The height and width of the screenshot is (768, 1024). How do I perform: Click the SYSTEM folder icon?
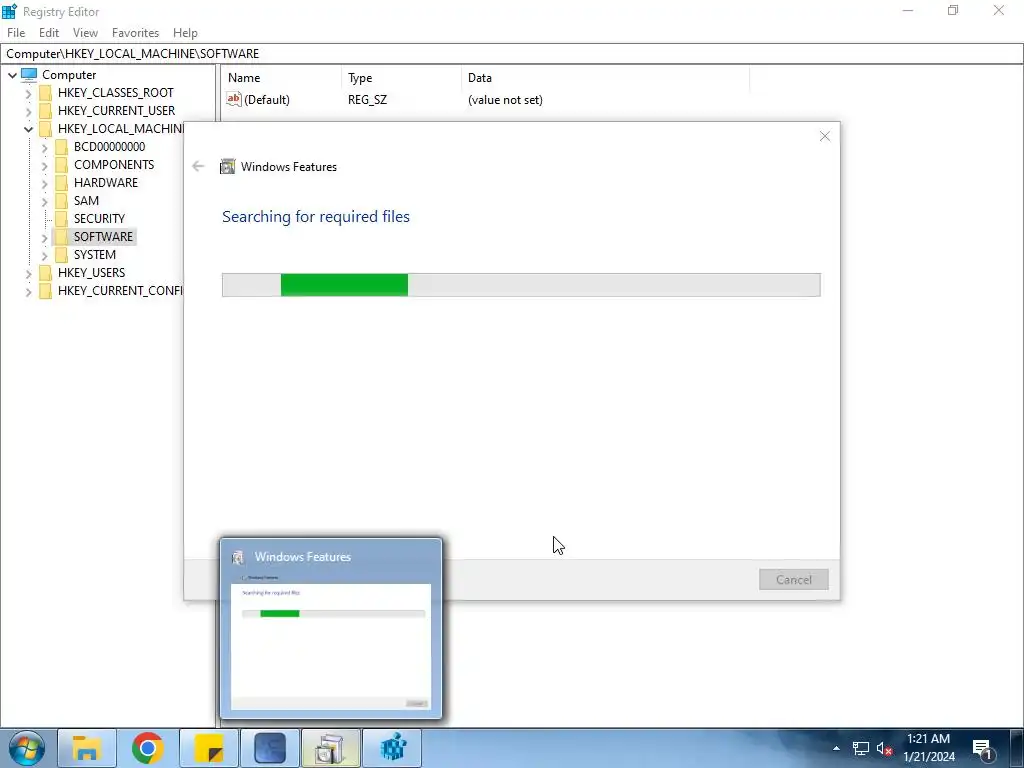click(x=61, y=254)
